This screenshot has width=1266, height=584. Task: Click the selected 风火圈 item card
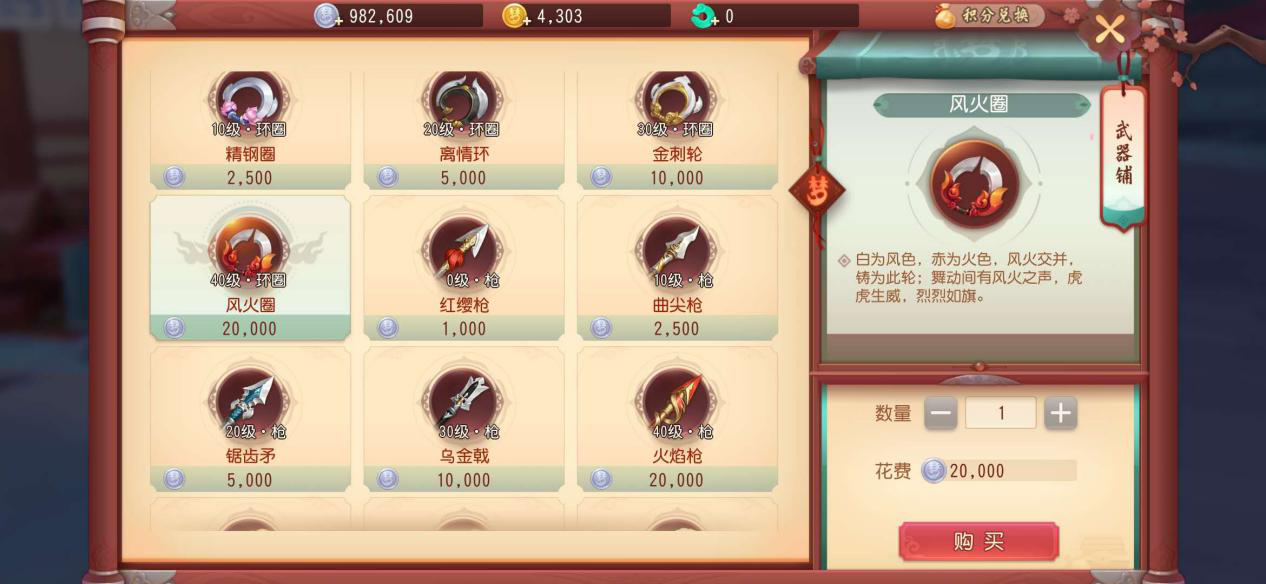(250, 268)
